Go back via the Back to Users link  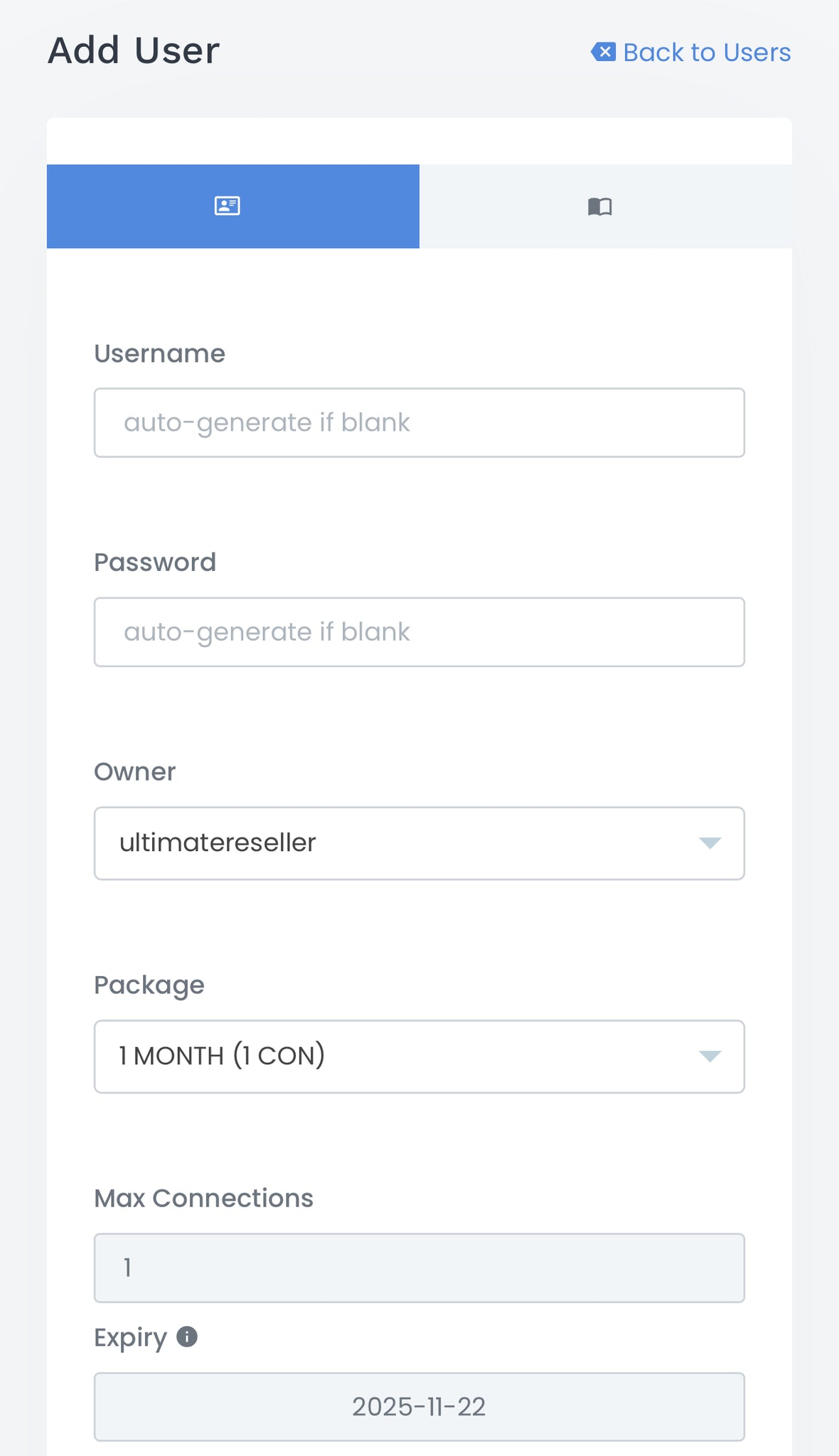coord(706,53)
